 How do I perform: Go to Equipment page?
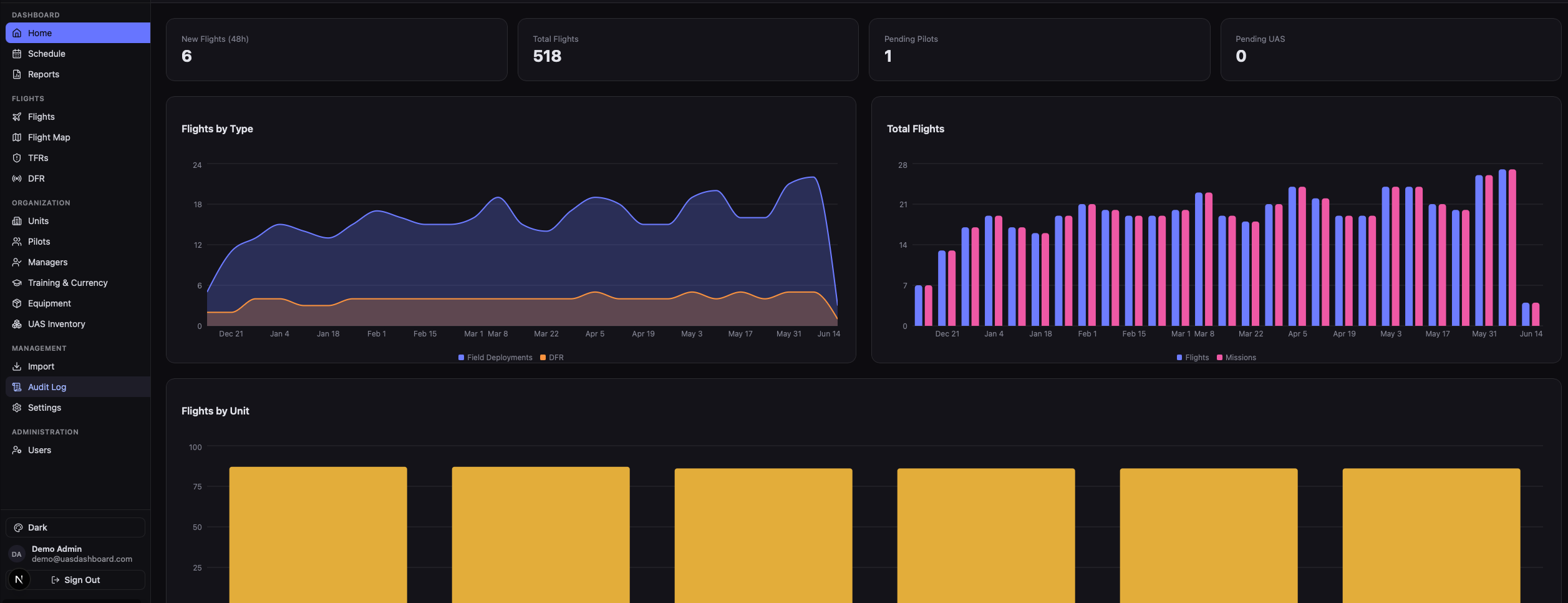coord(78,303)
